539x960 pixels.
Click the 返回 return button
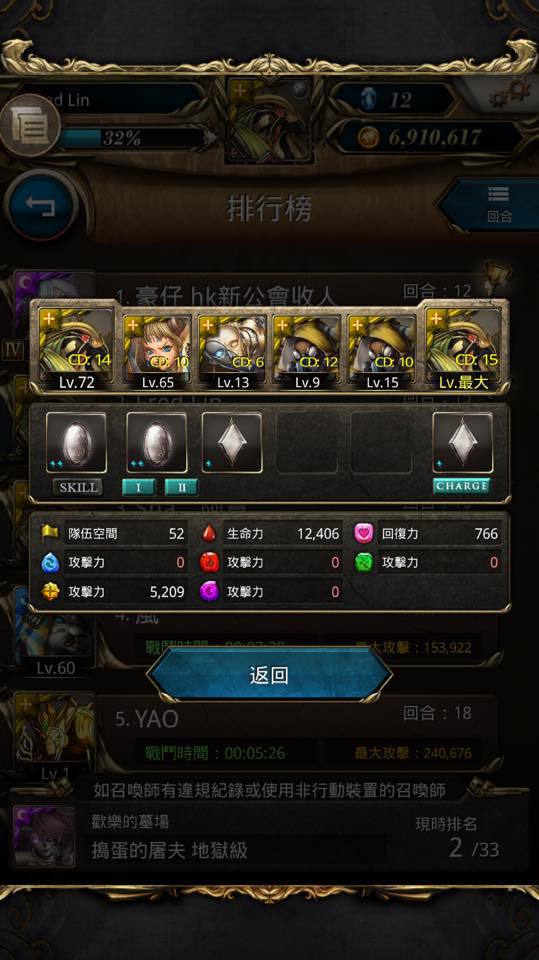click(x=269, y=675)
